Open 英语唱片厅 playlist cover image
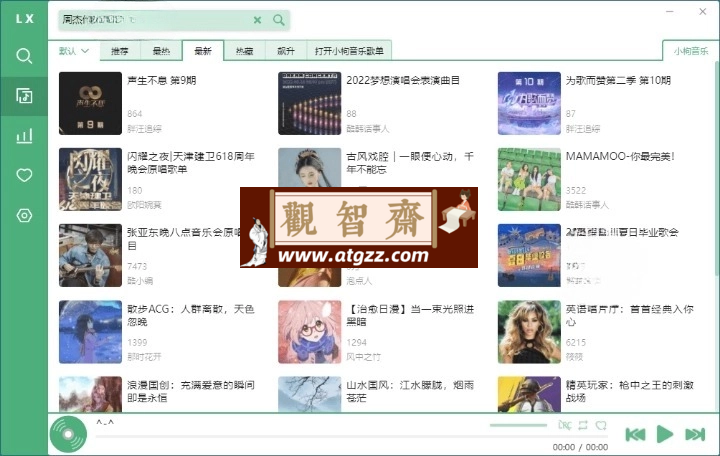The width and height of the screenshot is (720, 456). coord(529,332)
